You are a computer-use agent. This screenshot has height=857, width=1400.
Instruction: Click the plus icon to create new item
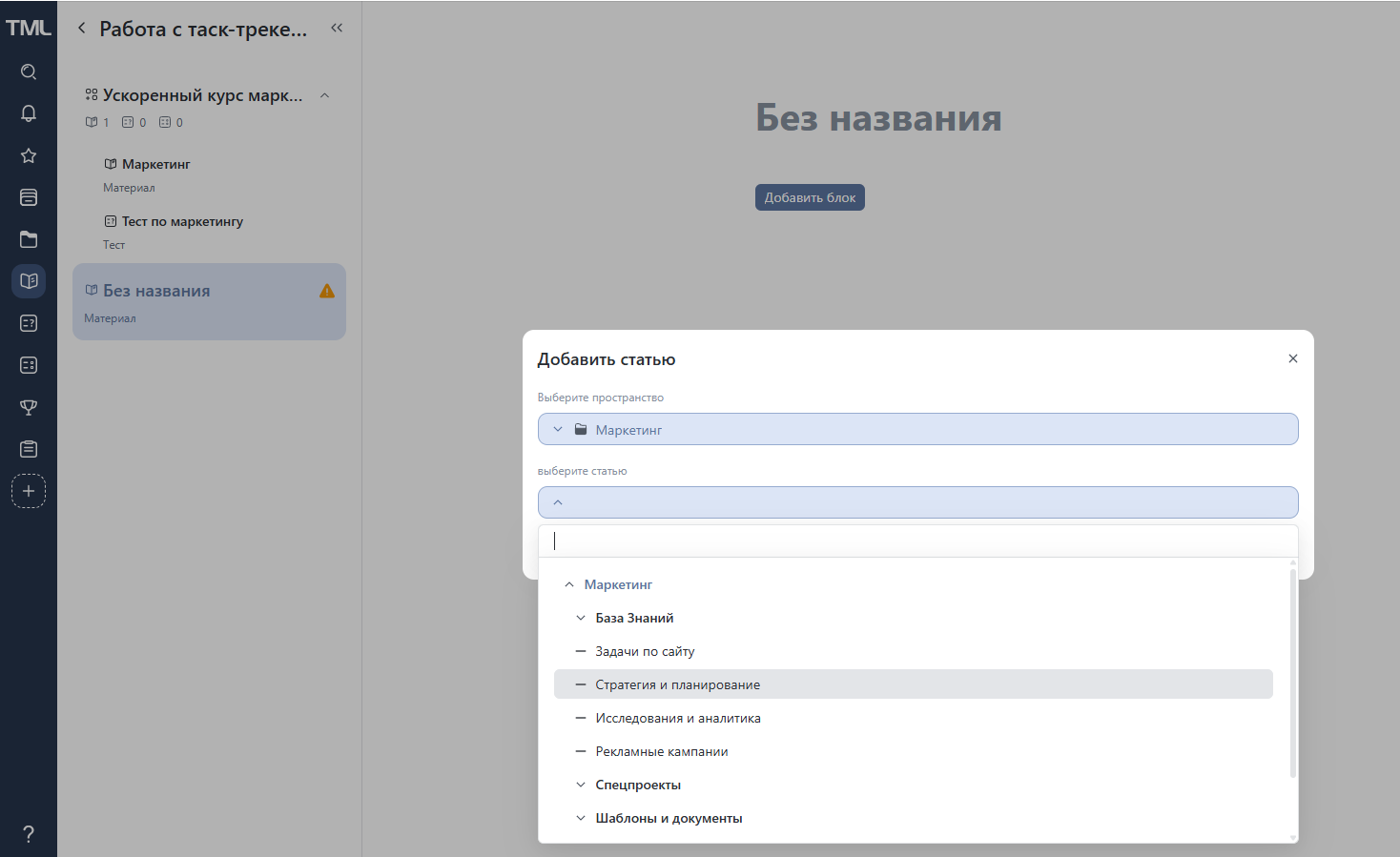[29, 491]
